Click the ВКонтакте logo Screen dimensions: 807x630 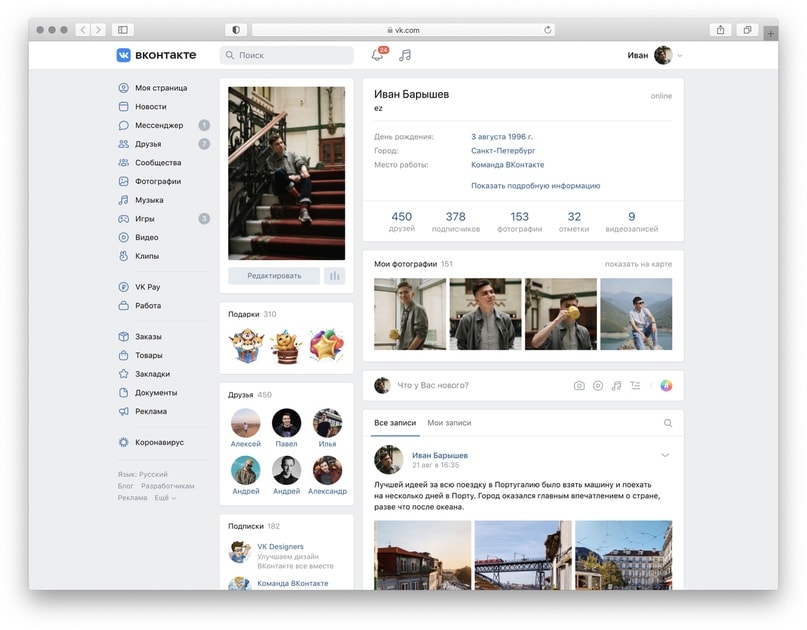[156, 55]
